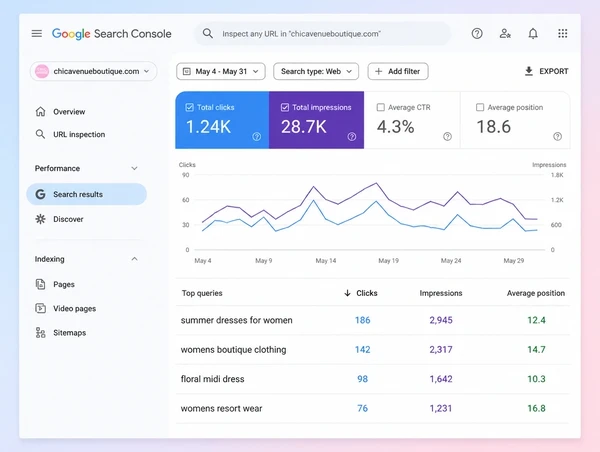This screenshot has height=452, width=600.
Task: Open the user settings person icon
Action: click(505, 34)
